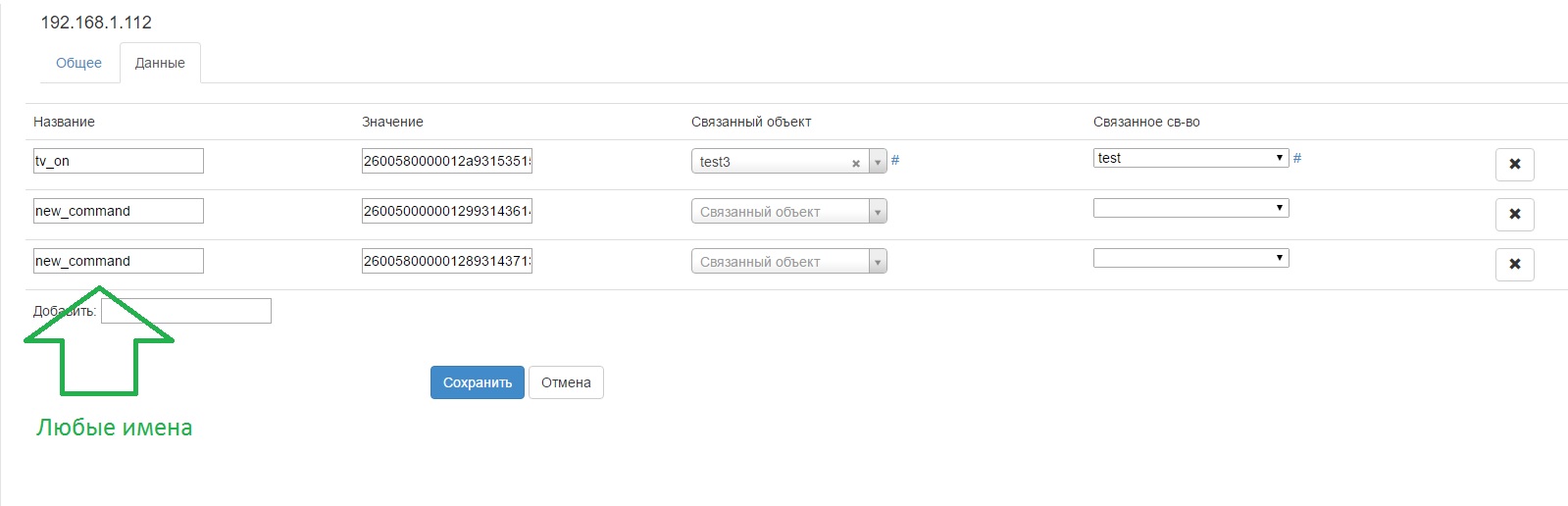Switch to the Общее tab

pos(78,63)
